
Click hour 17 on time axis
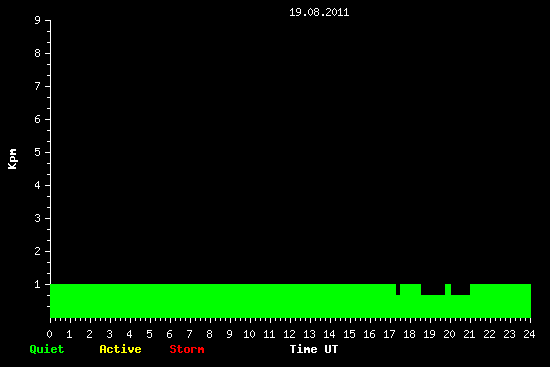tap(389, 334)
